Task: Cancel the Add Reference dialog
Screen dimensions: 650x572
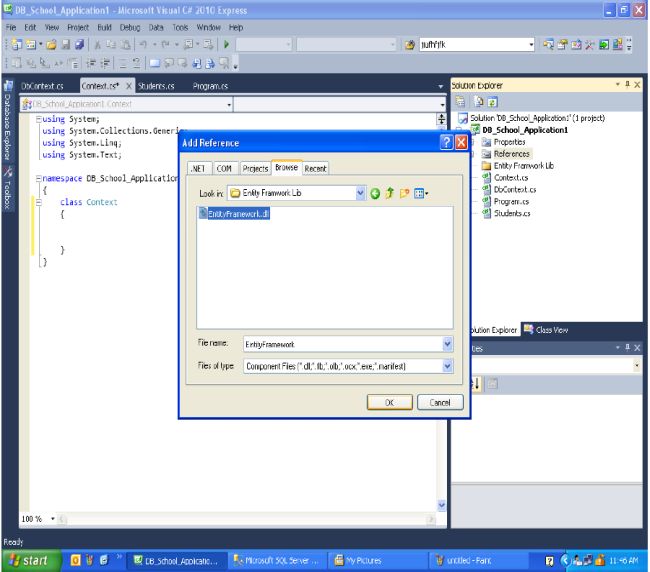Action: coord(439,401)
